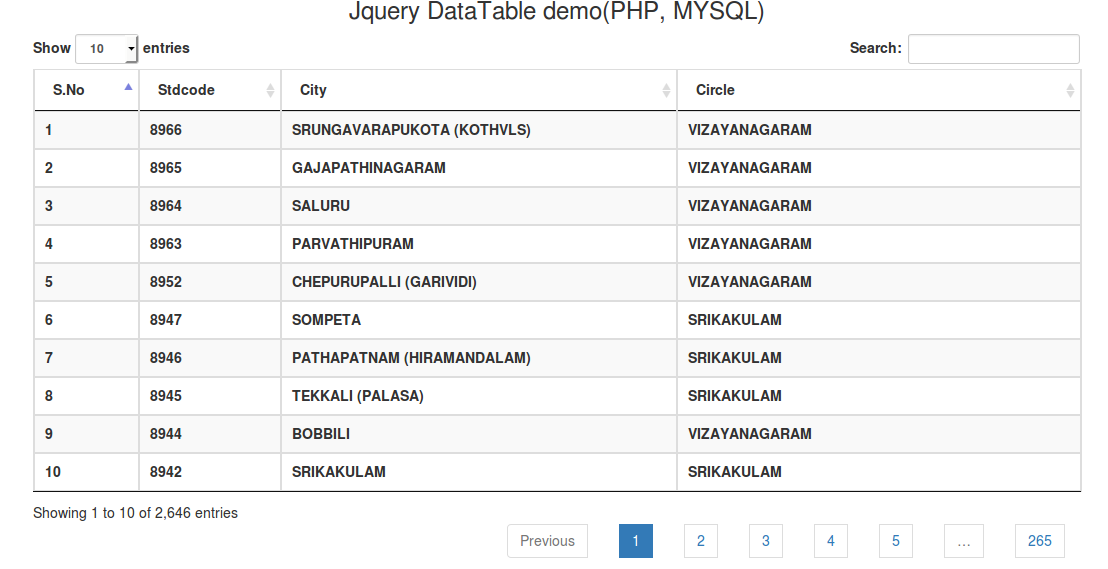1108x569 pixels.
Task: Click Stdcode value 8965
Action: click(165, 168)
